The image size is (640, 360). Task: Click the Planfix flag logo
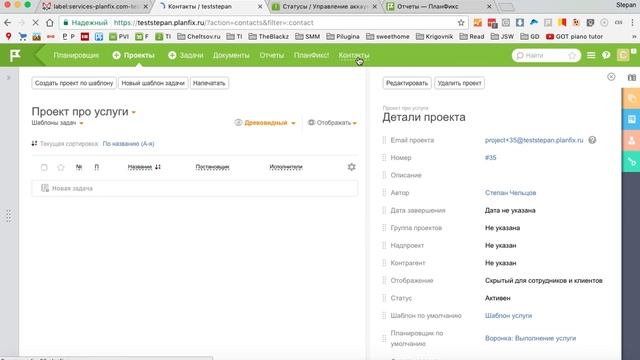(15, 55)
